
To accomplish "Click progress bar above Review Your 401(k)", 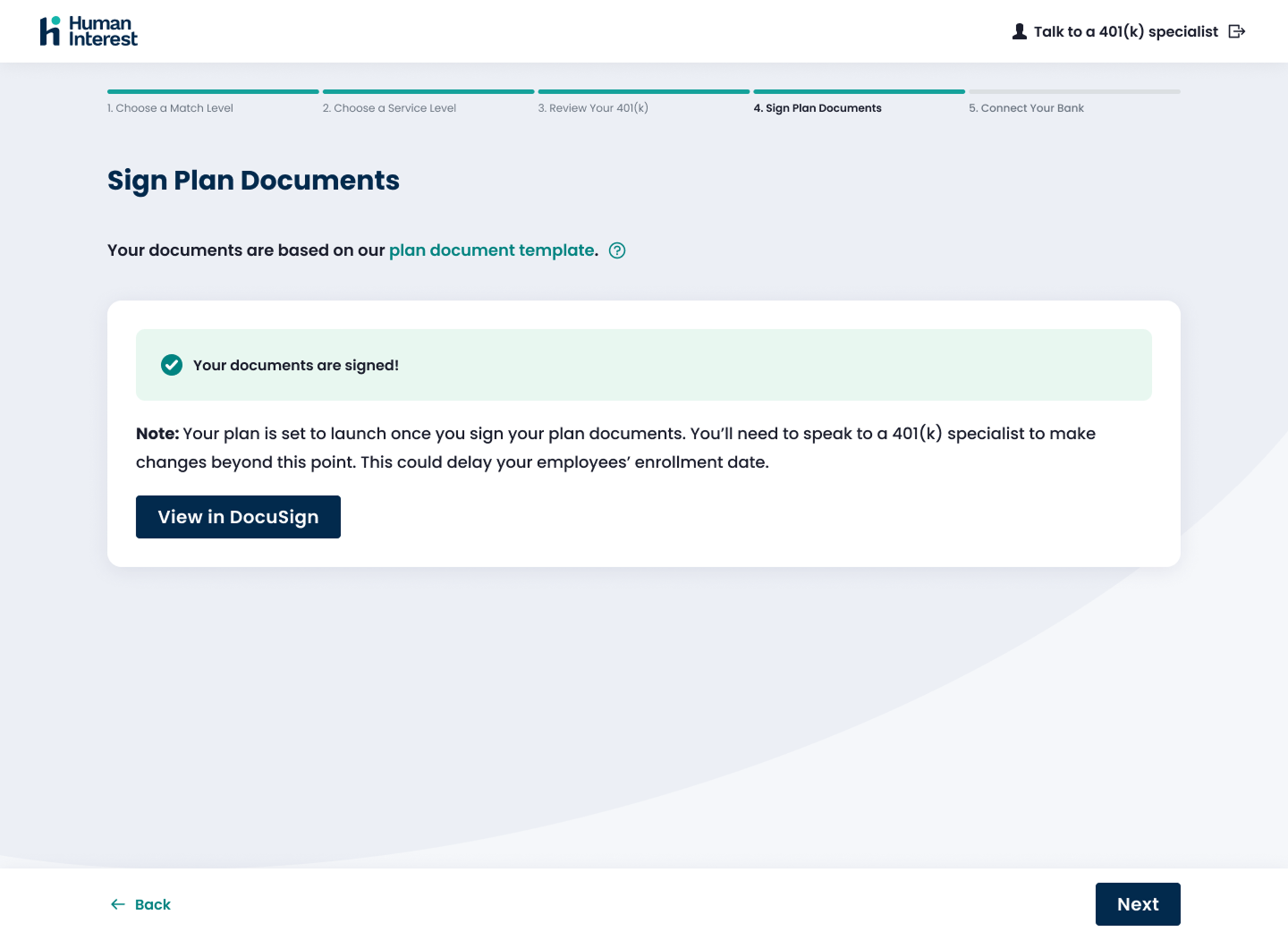I will [644, 91].
